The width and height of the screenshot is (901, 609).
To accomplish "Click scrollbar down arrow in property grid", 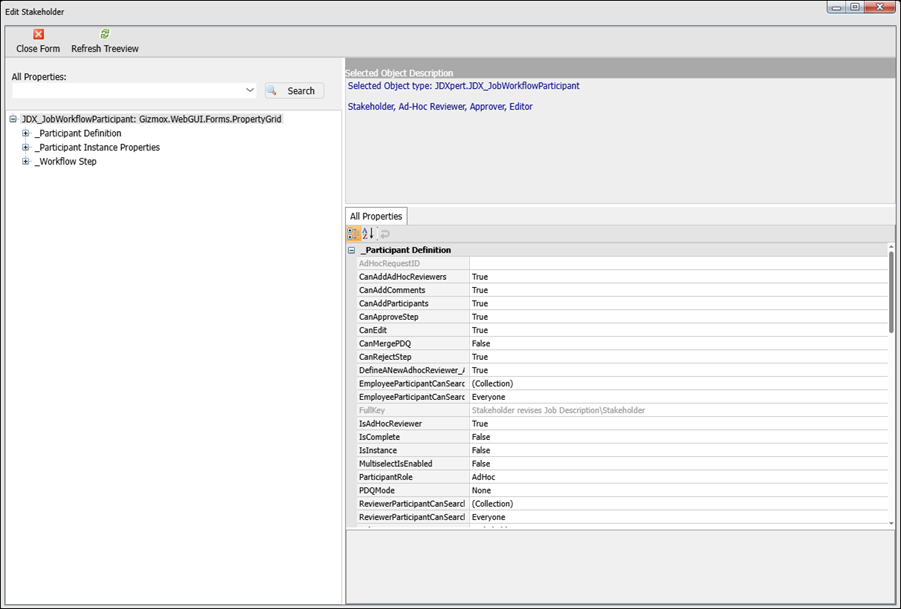I will click(x=891, y=522).
